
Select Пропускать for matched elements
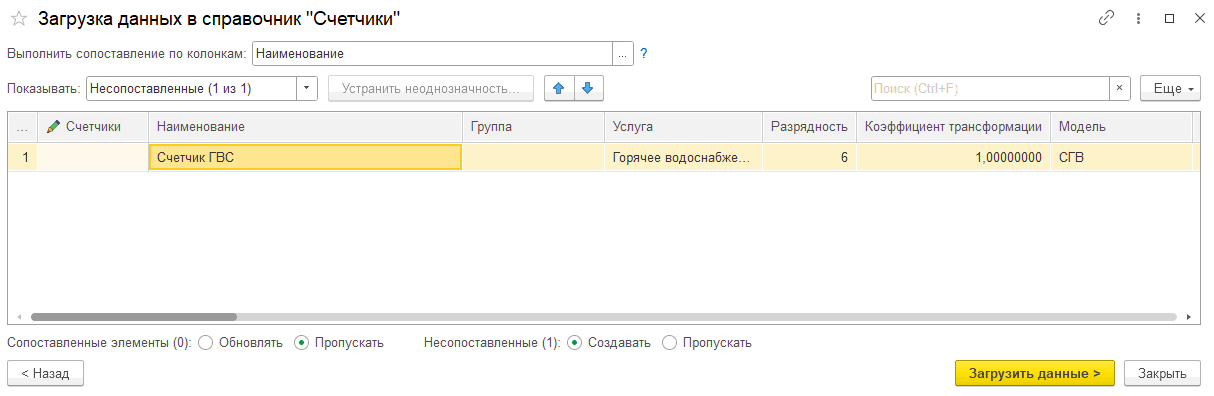click(x=302, y=342)
